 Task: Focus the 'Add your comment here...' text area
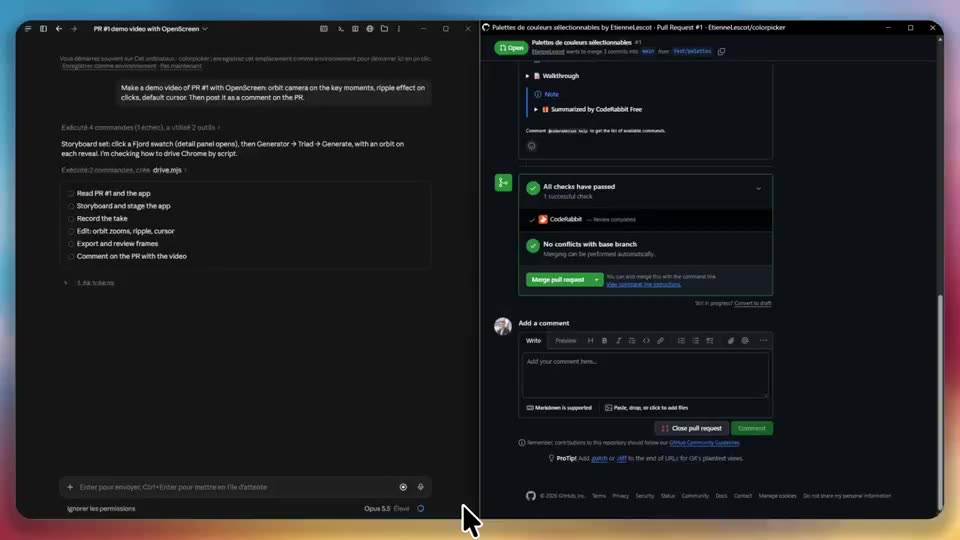click(645, 375)
